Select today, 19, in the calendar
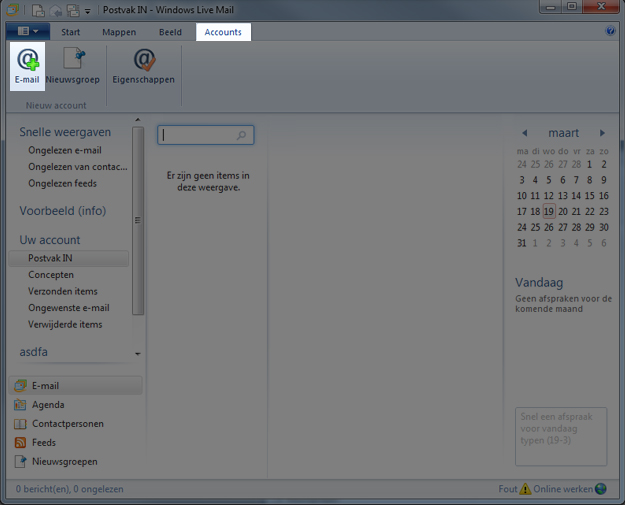This screenshot has width=627, height=505. pyautogui.click(x=549, y=211)
